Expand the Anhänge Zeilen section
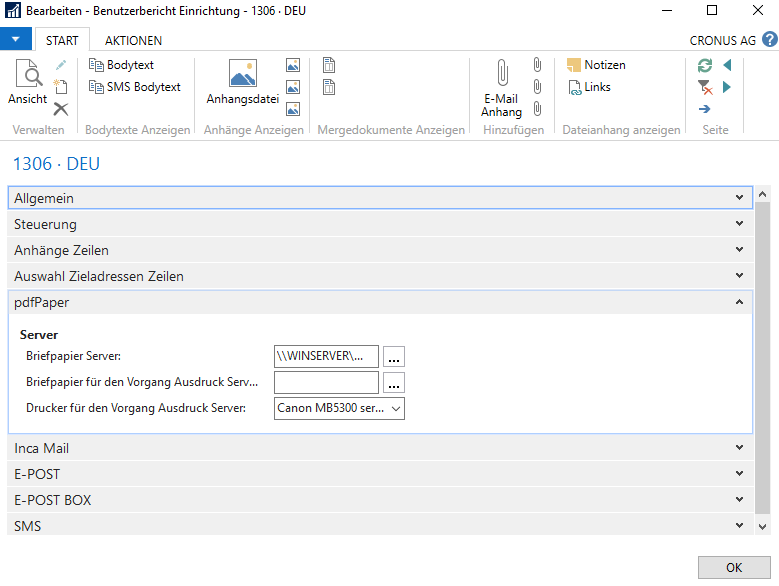Screen dimensions: 779x586 coord(381,250)
